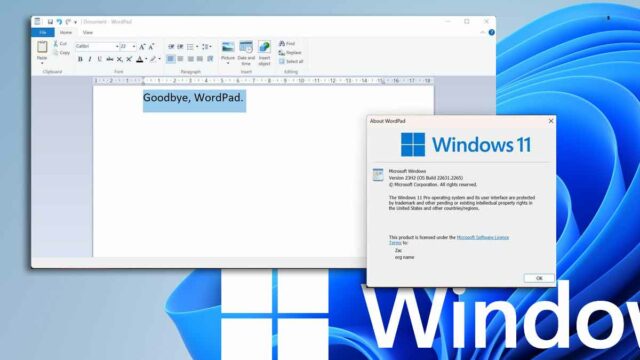This screenshot has width=640, height=360.
Task: Toggle superscript formatting
Action: (x=129, y=59)
